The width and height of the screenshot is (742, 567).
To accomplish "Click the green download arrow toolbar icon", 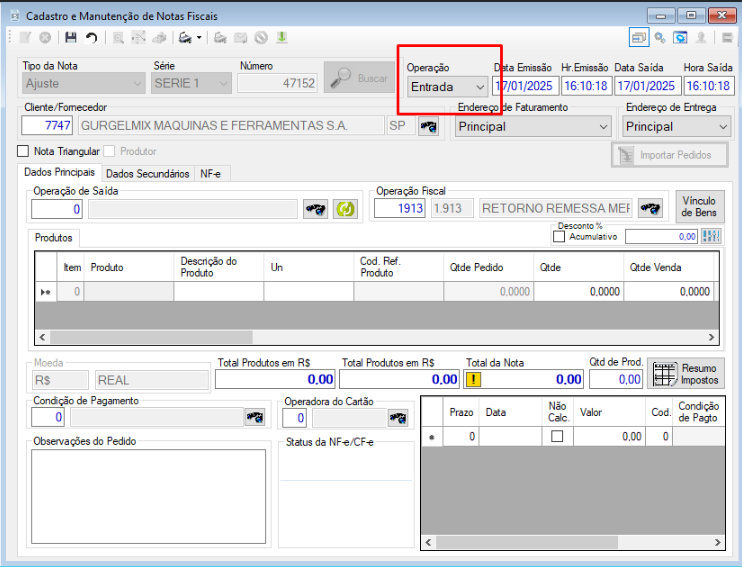I will [x=282, y=37].
